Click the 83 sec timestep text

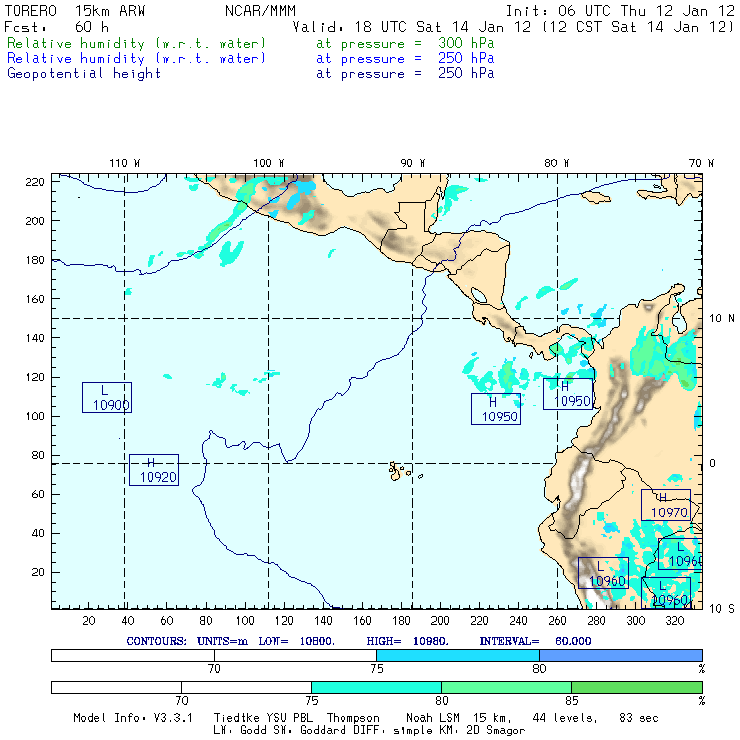click(x=639, y=718)
